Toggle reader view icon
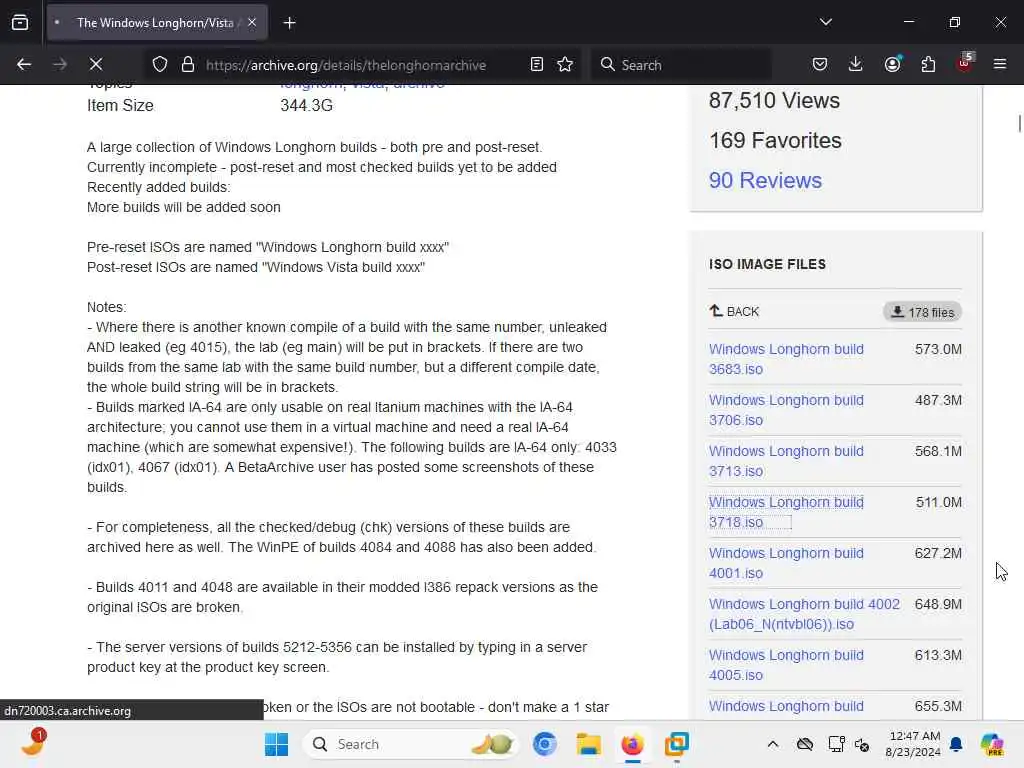1024x768 pixels. click(537, 65)
